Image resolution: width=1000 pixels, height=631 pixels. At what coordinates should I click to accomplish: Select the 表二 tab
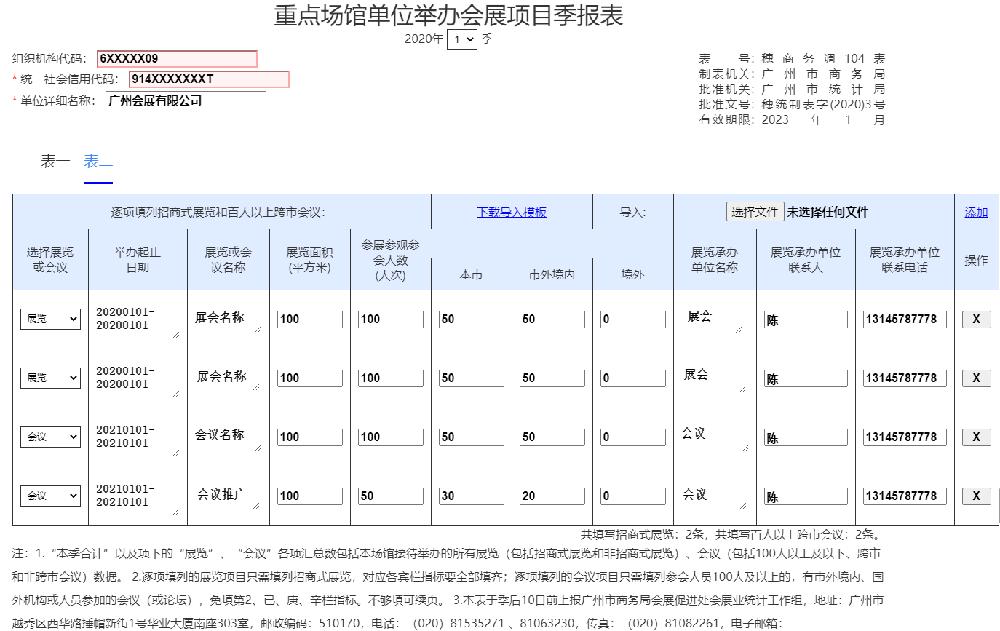98,161
